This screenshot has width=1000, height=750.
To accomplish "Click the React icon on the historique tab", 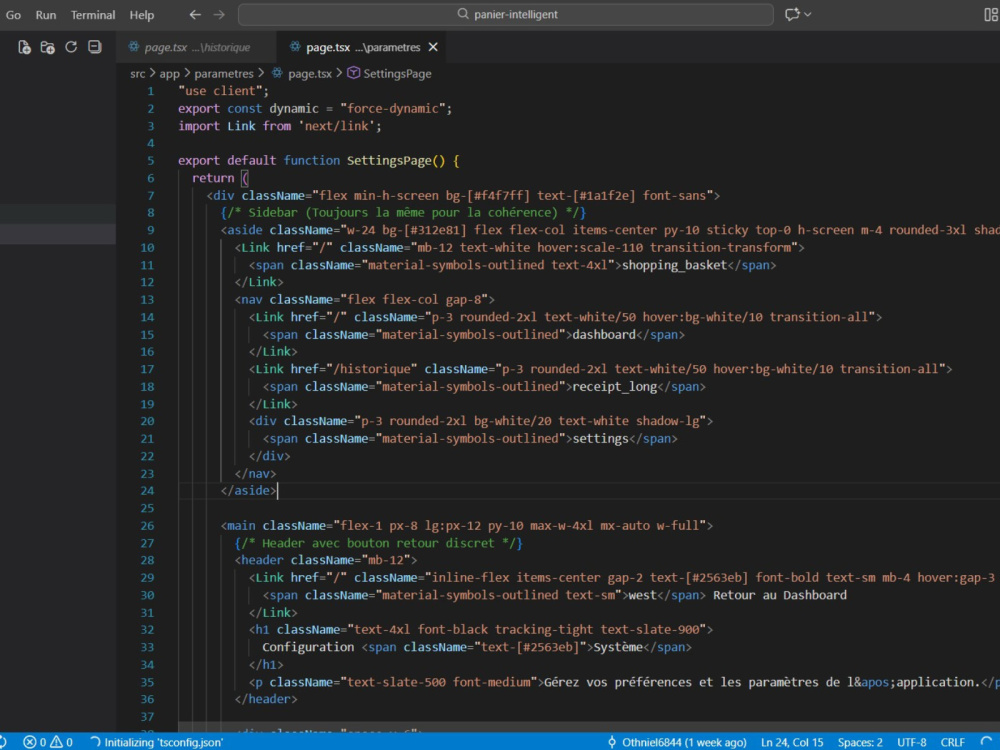I will 133,47.
